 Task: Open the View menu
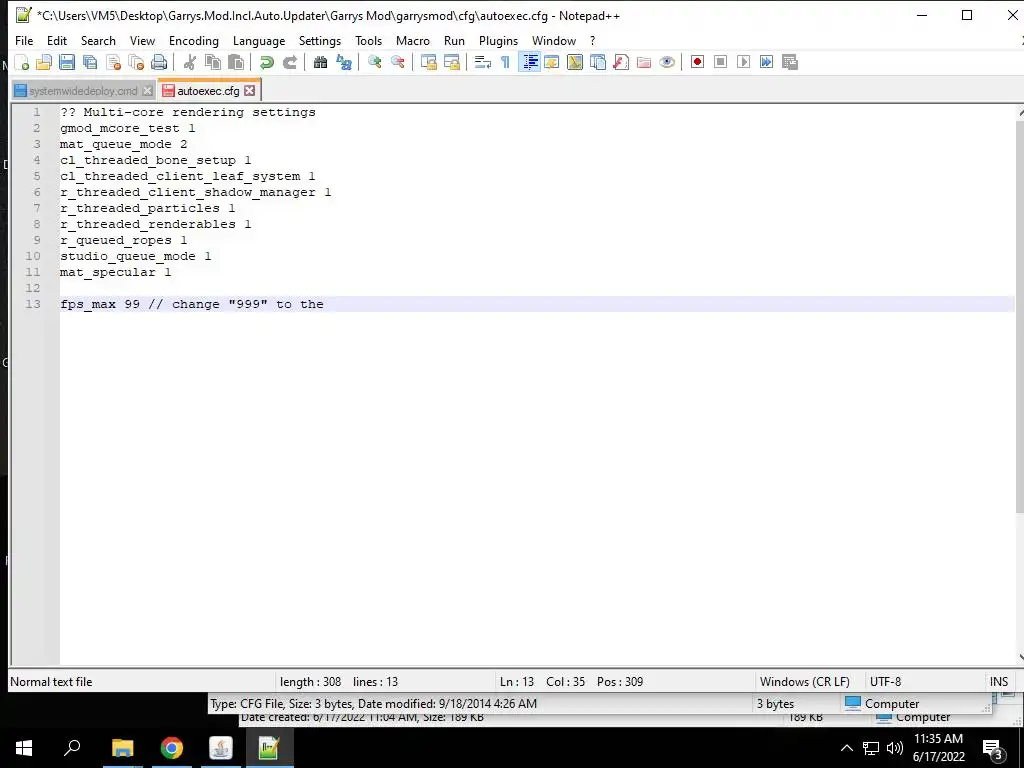(142, 40)
